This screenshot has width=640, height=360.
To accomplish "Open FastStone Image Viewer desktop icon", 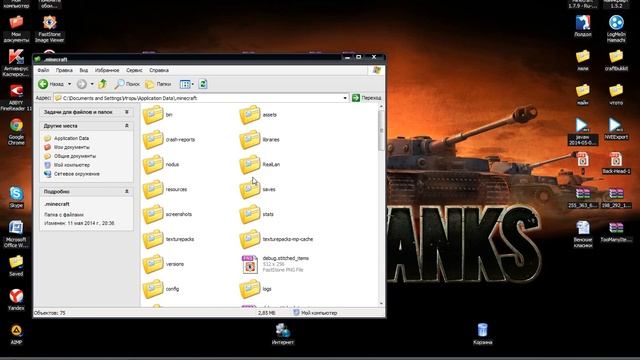I will click(x=49, y=29).
